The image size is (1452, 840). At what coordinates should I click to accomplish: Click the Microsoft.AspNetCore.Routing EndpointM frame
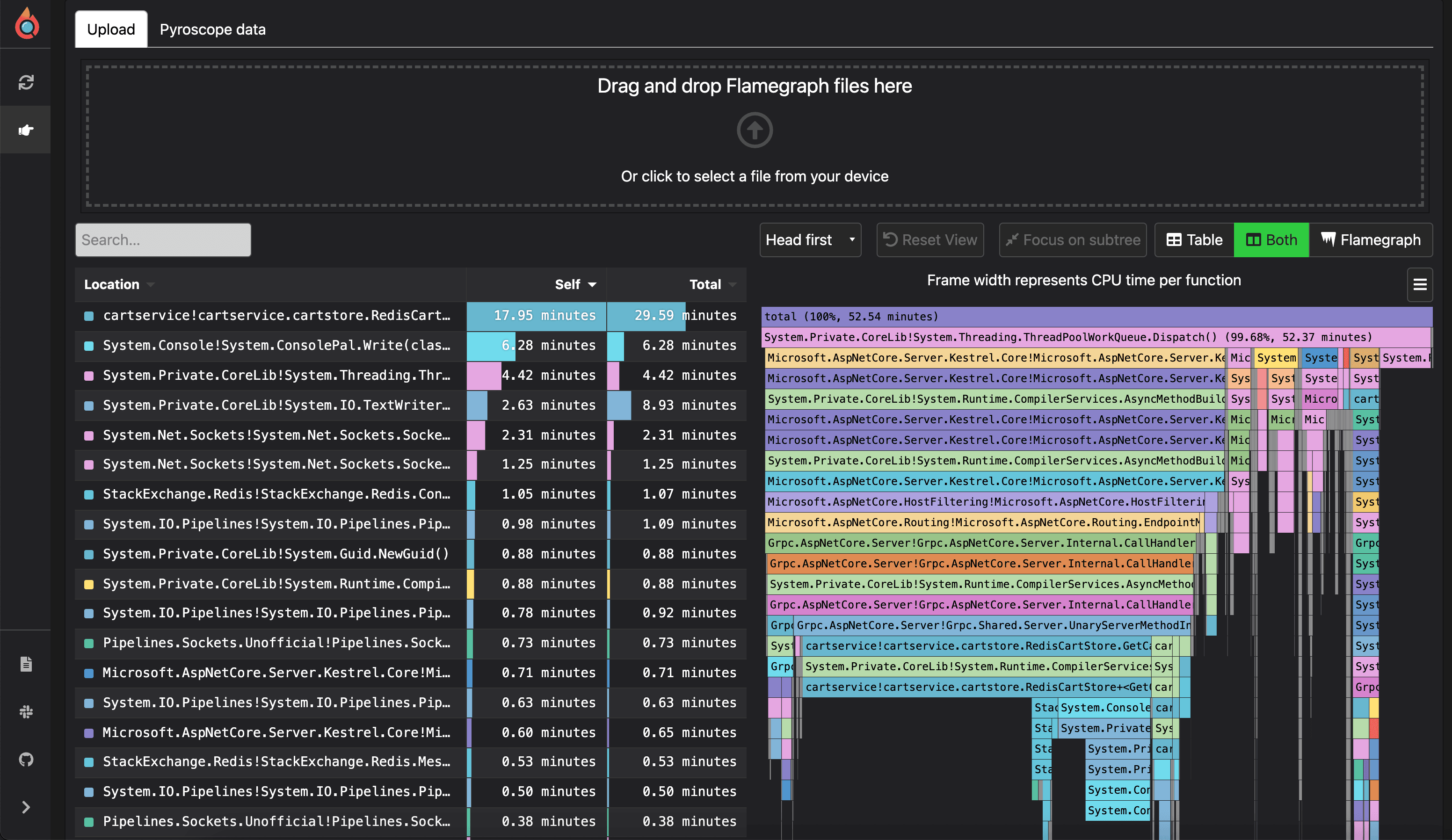[x=983, y=522]
